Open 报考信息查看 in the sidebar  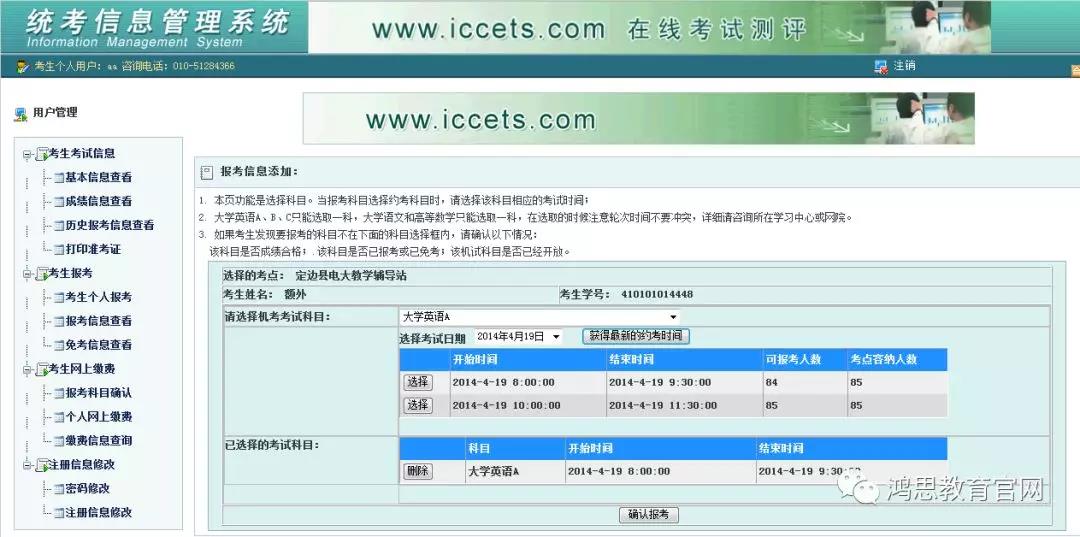pyautogui.click(x=98, y=322)
